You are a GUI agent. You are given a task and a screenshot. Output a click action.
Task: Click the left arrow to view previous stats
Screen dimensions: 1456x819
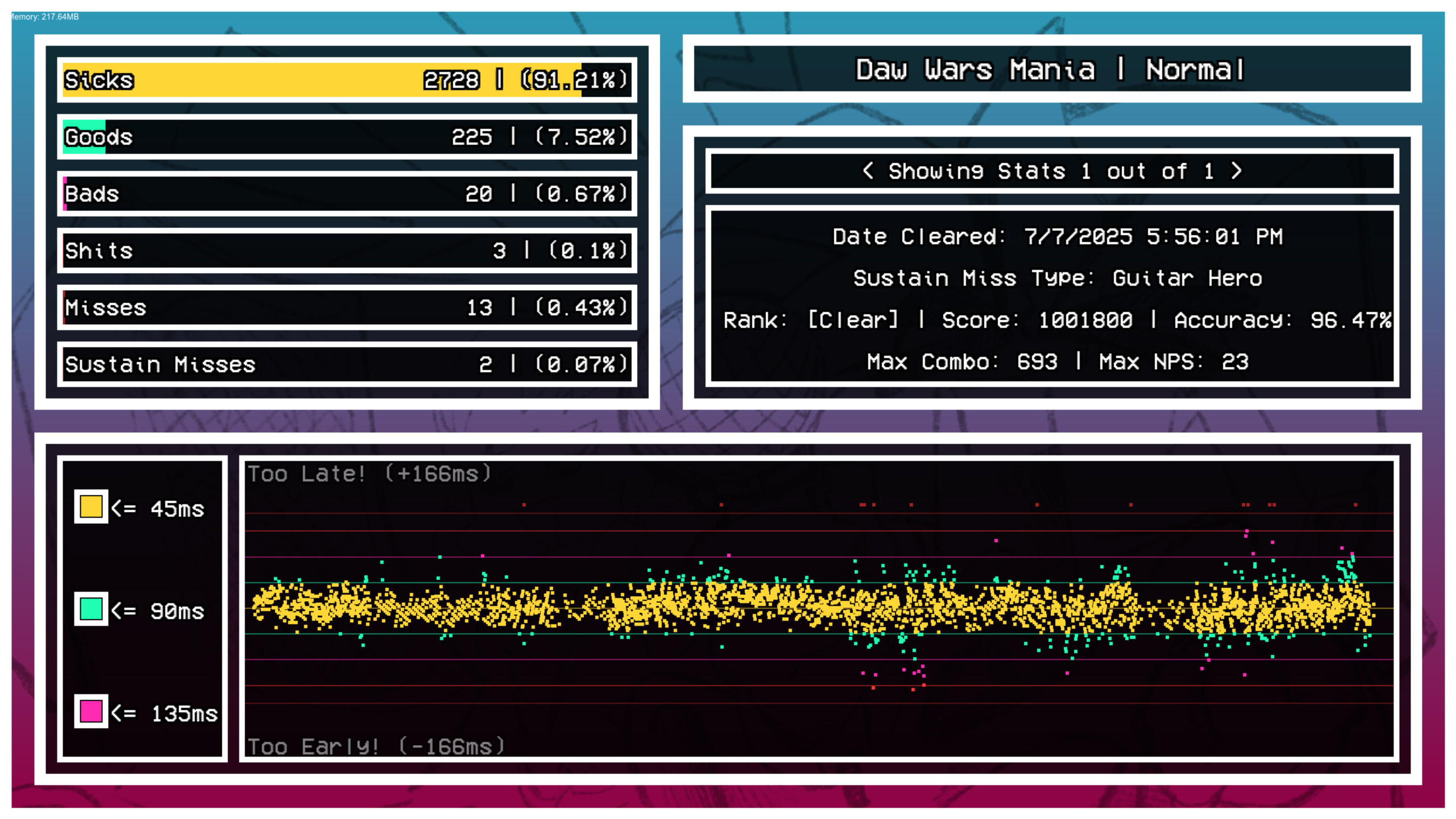[868, 171]
